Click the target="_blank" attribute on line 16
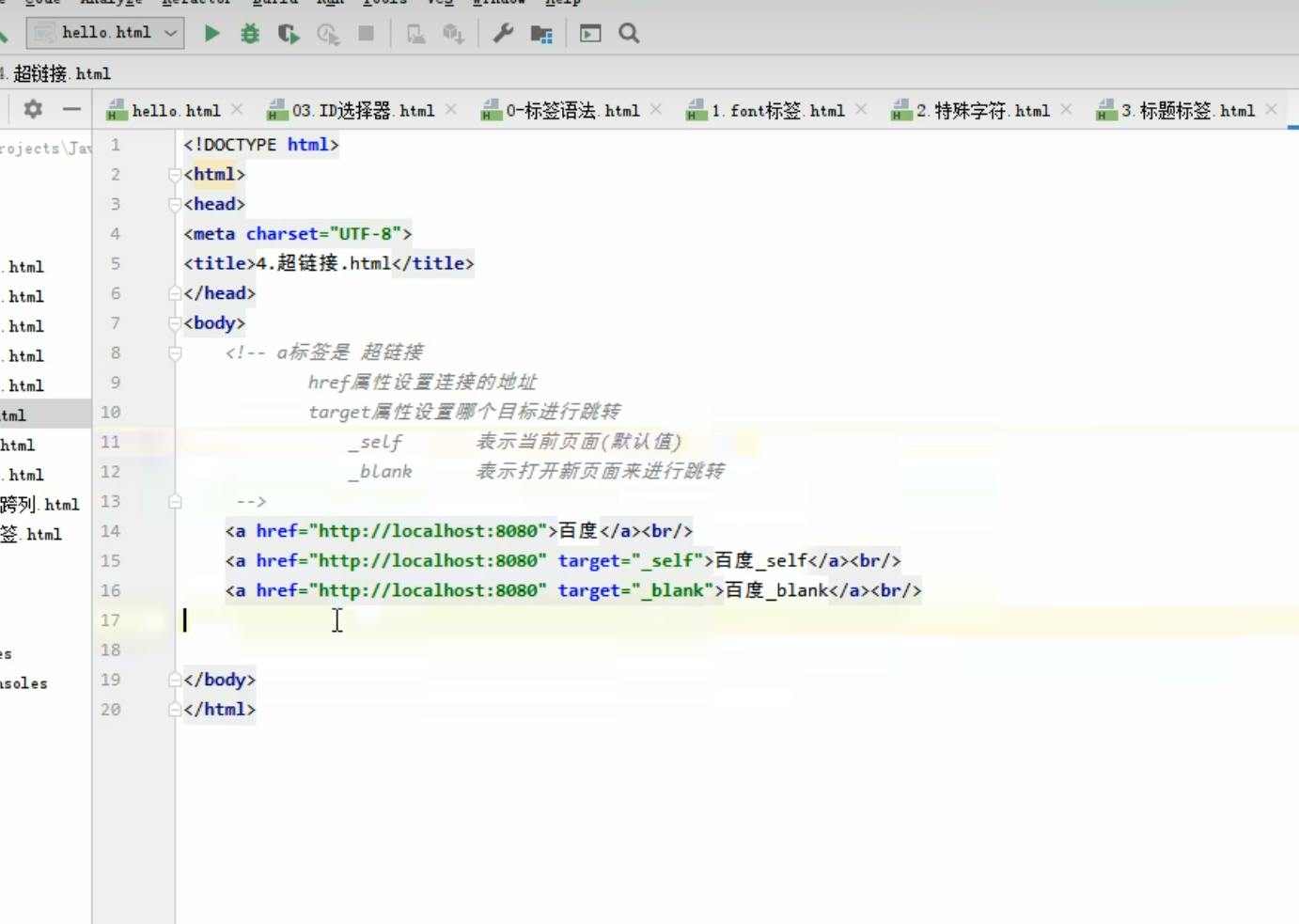1299x924 pixels. point(636,590)
